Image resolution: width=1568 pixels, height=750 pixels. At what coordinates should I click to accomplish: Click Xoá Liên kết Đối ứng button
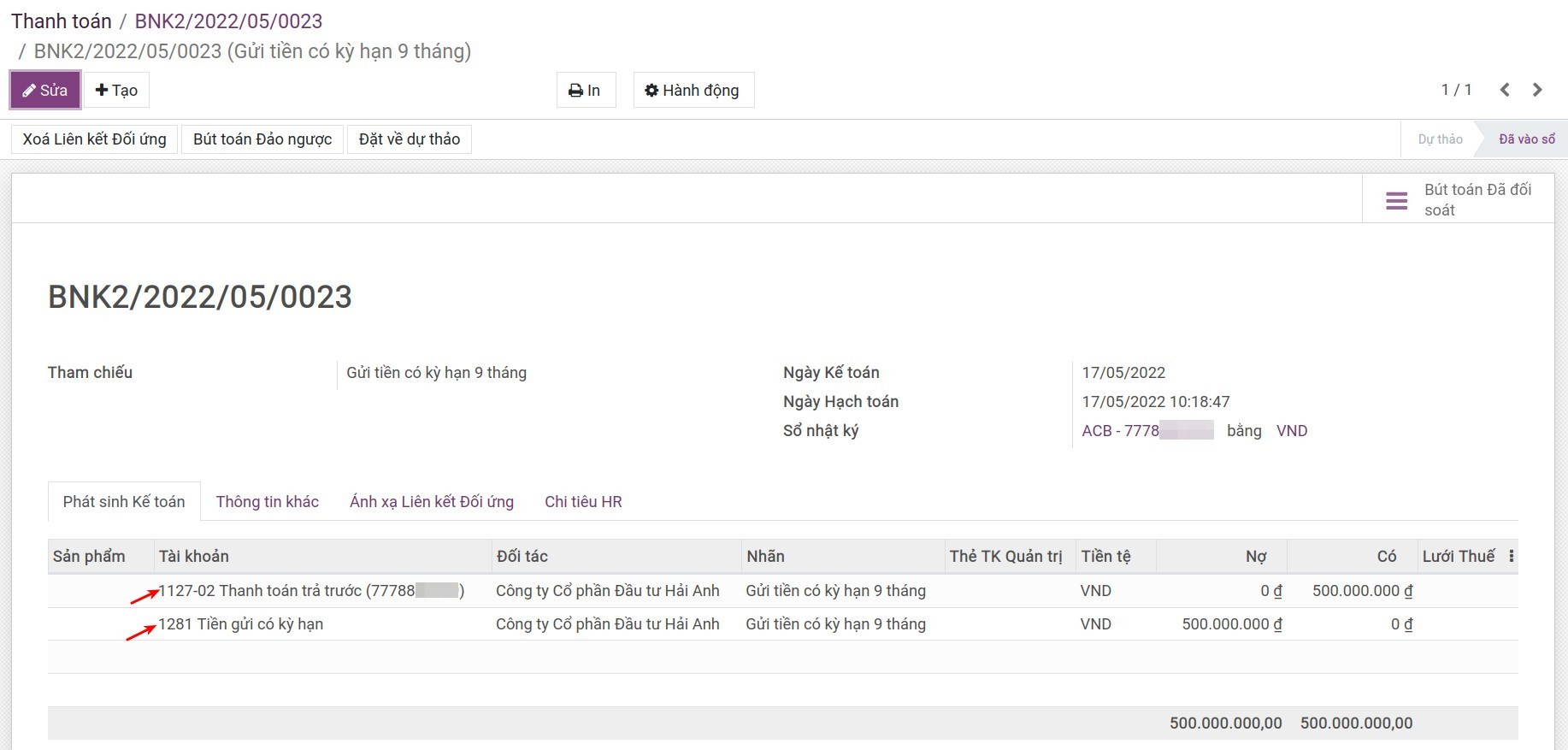click(94, 139)
